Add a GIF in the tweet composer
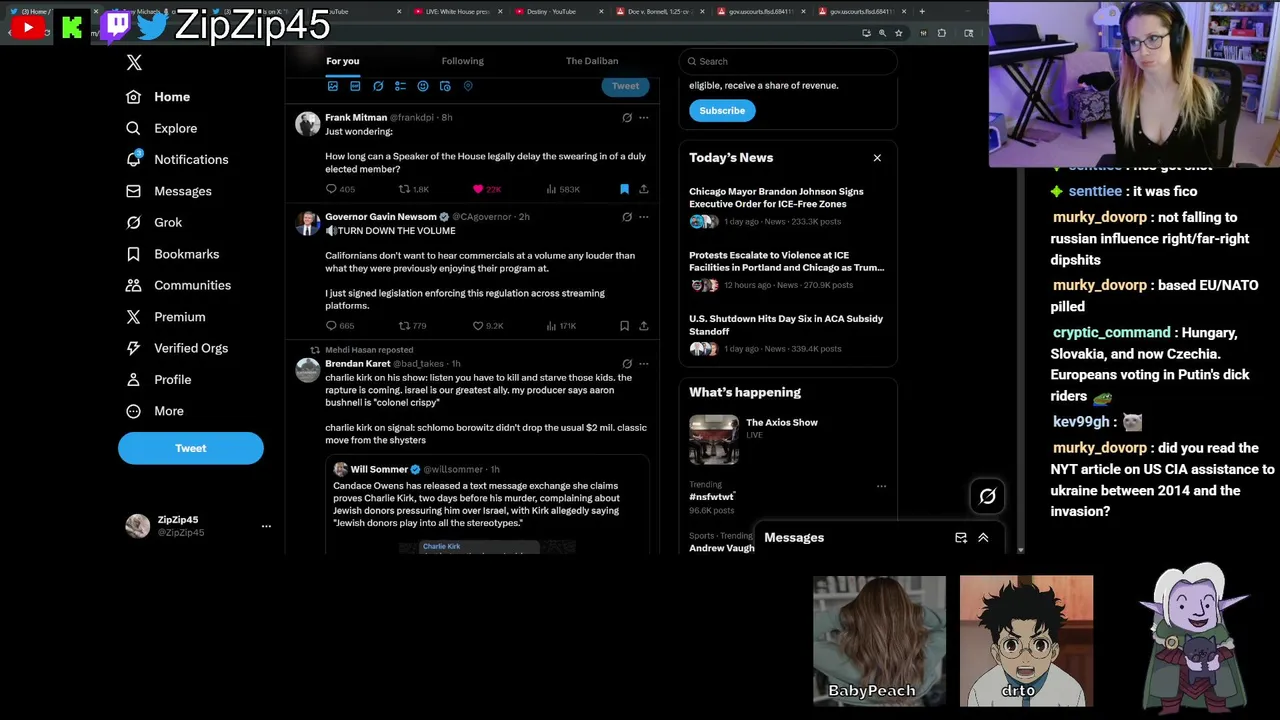 (355, 86)
